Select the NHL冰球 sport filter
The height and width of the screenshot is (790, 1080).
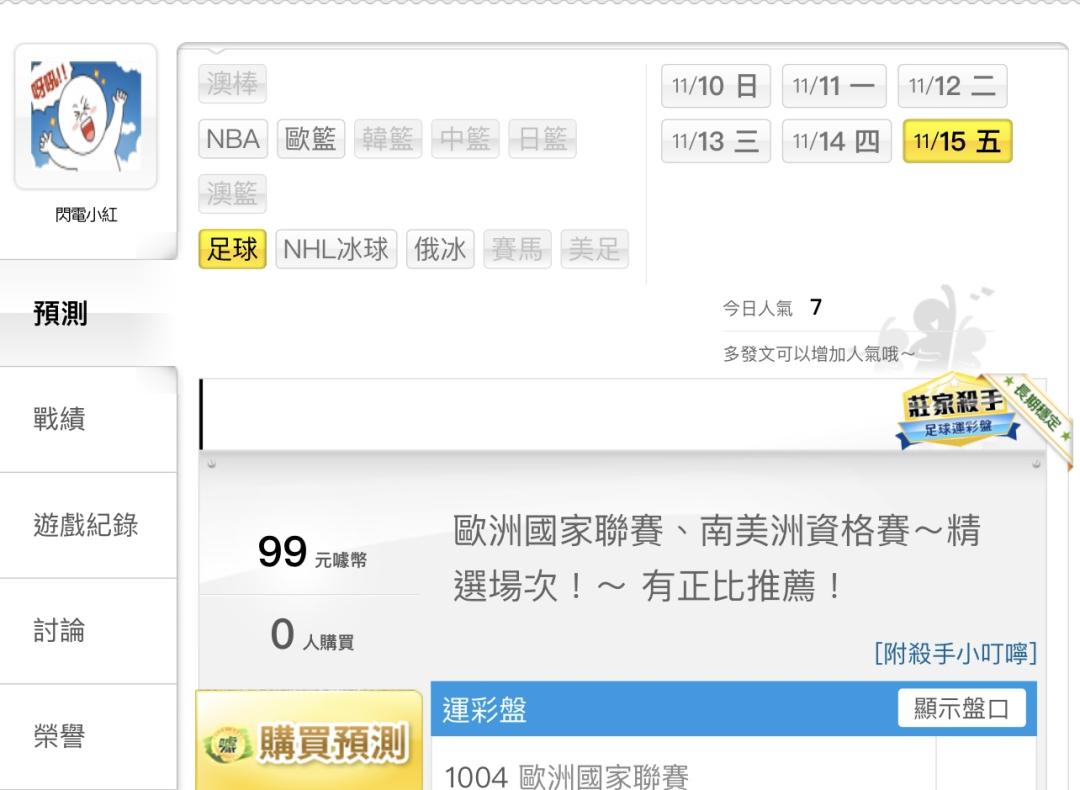click(x=336, y=249)
